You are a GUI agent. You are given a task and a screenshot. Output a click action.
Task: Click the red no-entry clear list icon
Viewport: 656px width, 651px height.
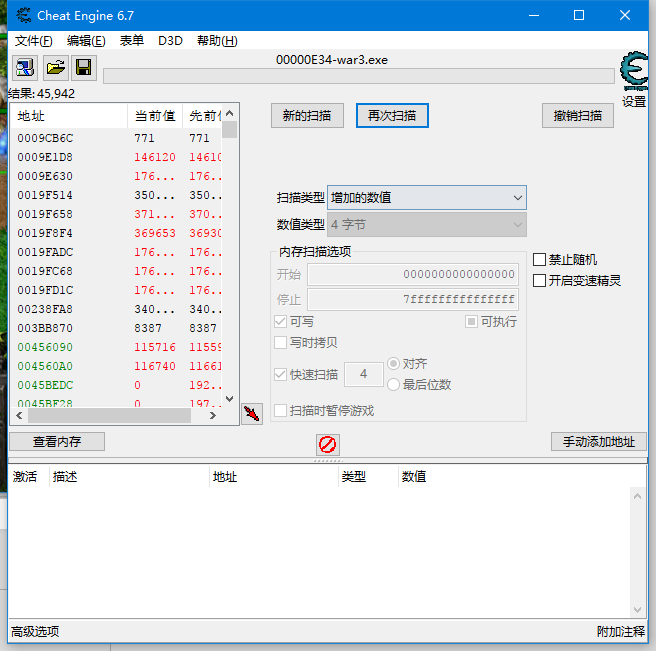(328, 444)
